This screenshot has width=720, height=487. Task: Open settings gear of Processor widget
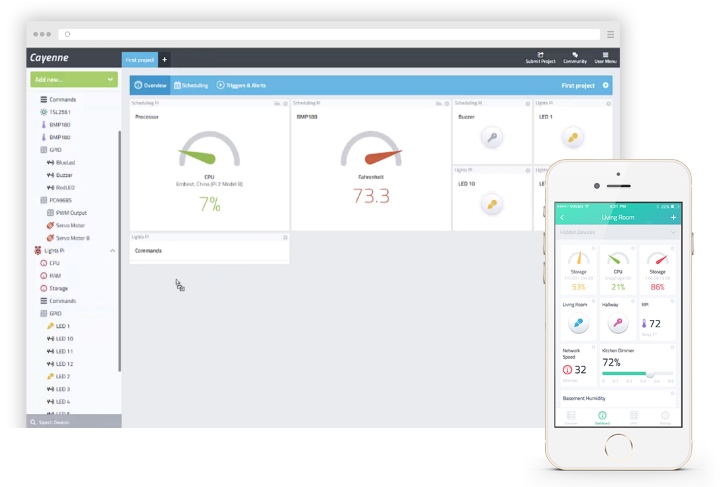285,104
